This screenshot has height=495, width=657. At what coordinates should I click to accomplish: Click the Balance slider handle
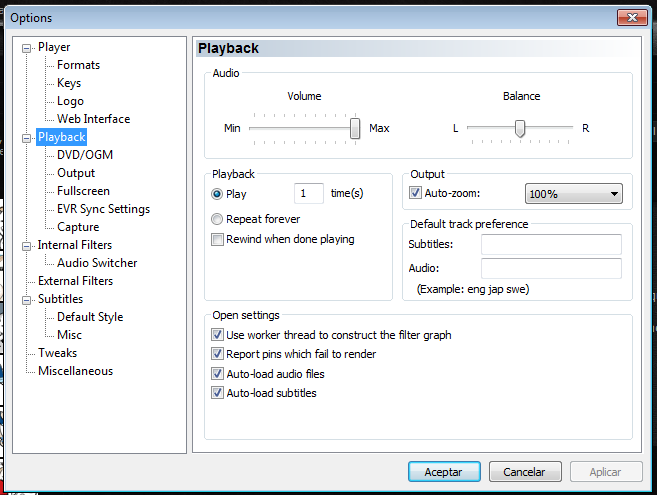(520, 128)
